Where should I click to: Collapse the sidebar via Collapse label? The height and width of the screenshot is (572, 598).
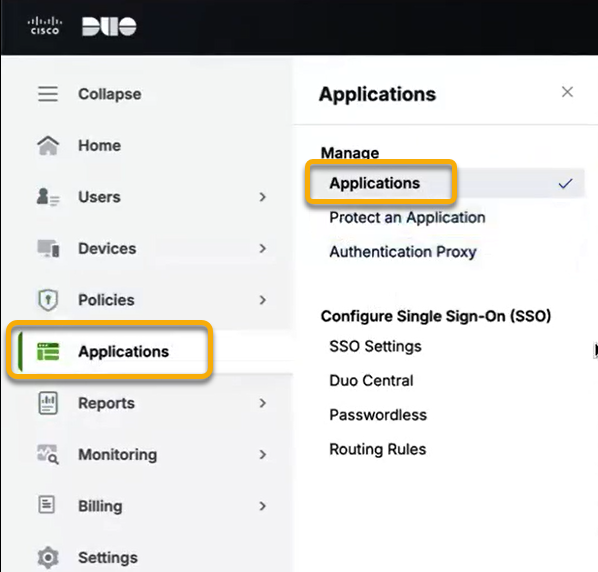110,94
